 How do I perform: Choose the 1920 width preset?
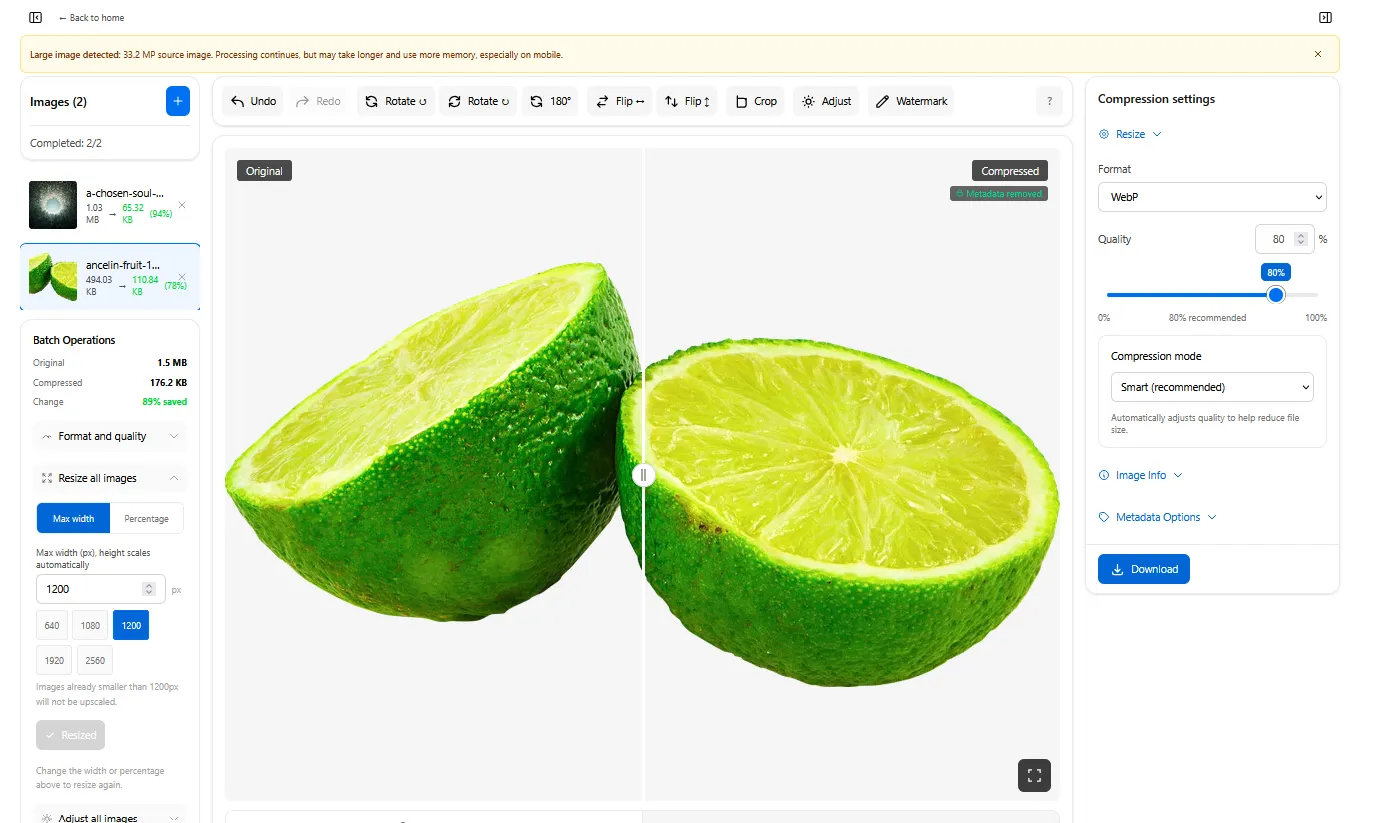click(54, 660)
